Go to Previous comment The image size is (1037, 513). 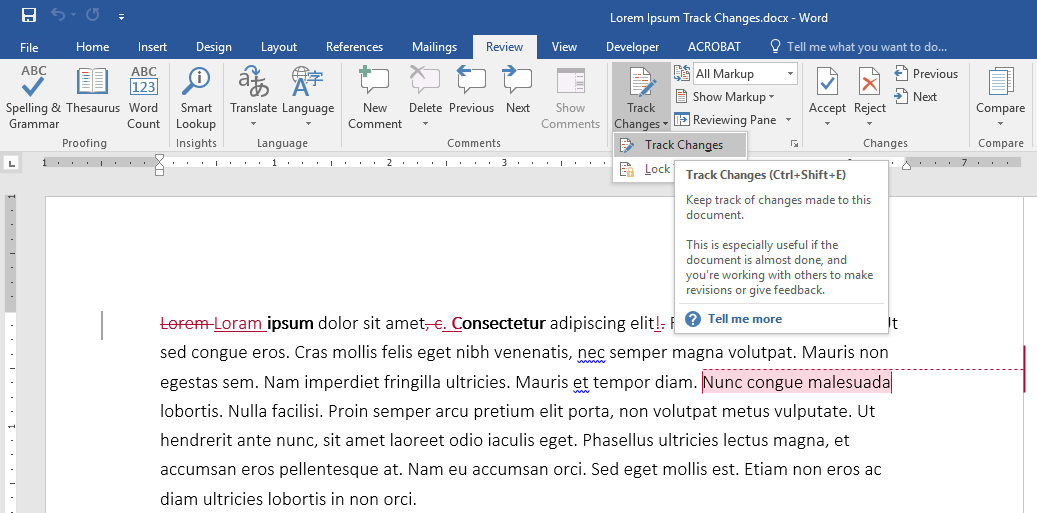[471, 91]
